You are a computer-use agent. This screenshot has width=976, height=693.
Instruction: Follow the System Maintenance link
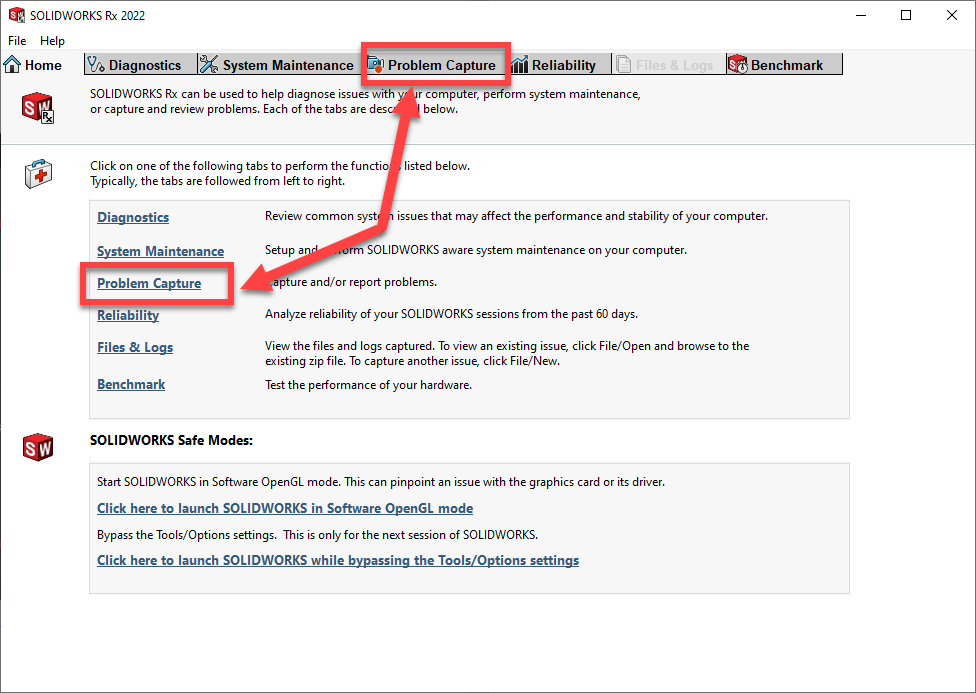point(160,251)
